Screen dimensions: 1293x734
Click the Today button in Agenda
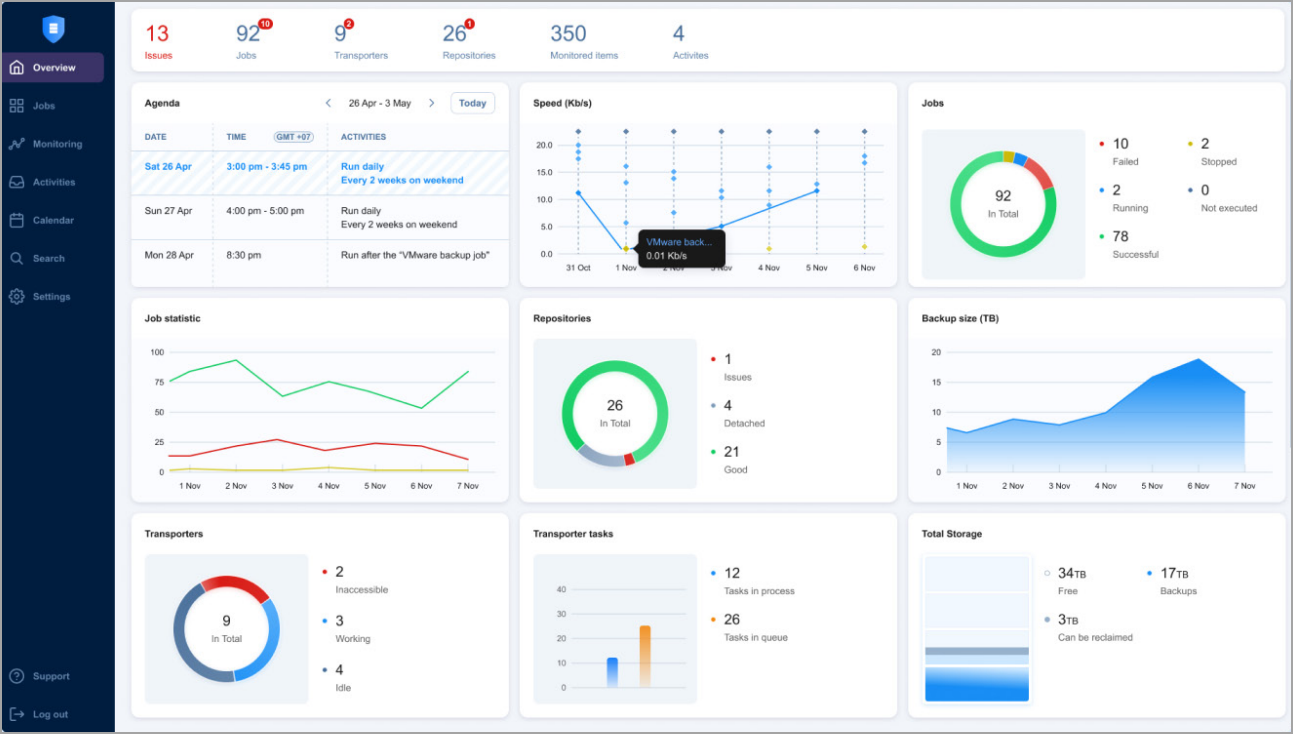click(472, 103)
